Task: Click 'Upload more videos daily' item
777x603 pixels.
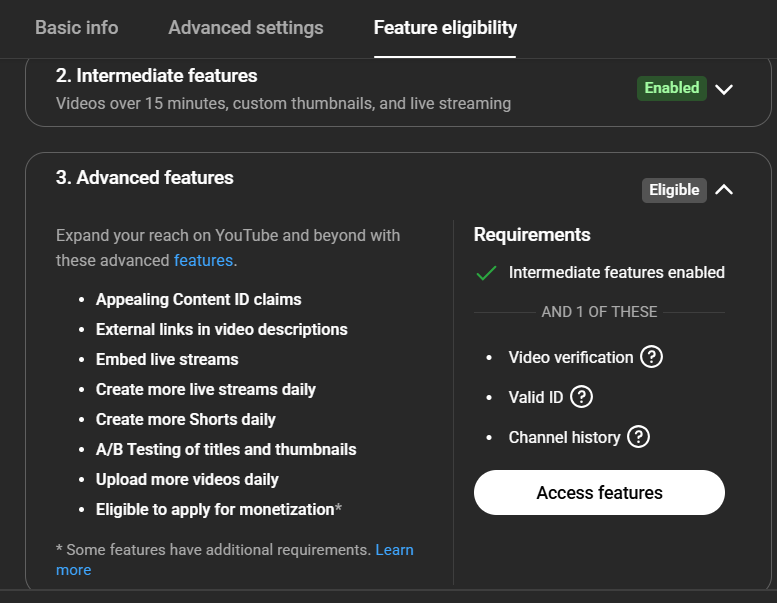Action: click(187, 480)
